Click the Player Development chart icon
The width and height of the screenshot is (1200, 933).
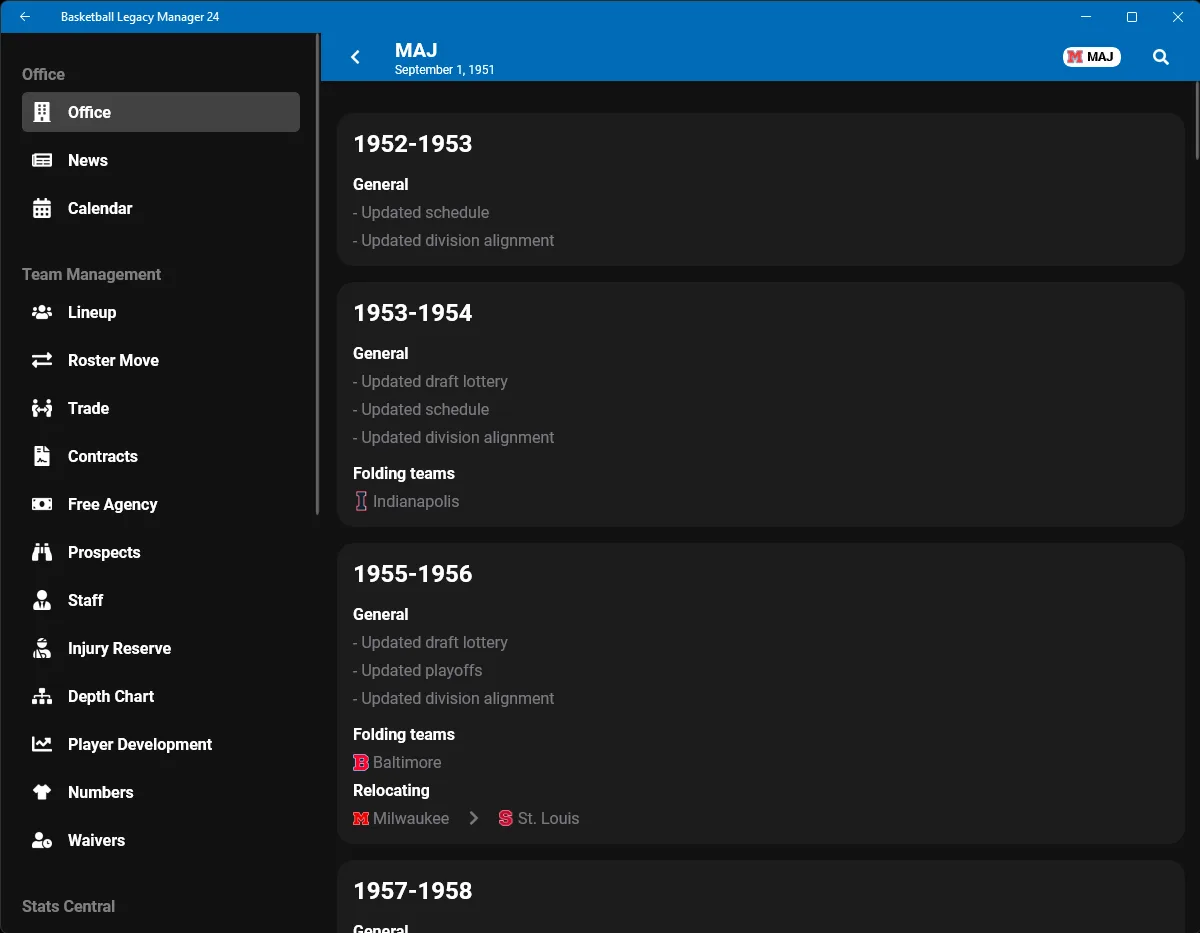point(42,744)
